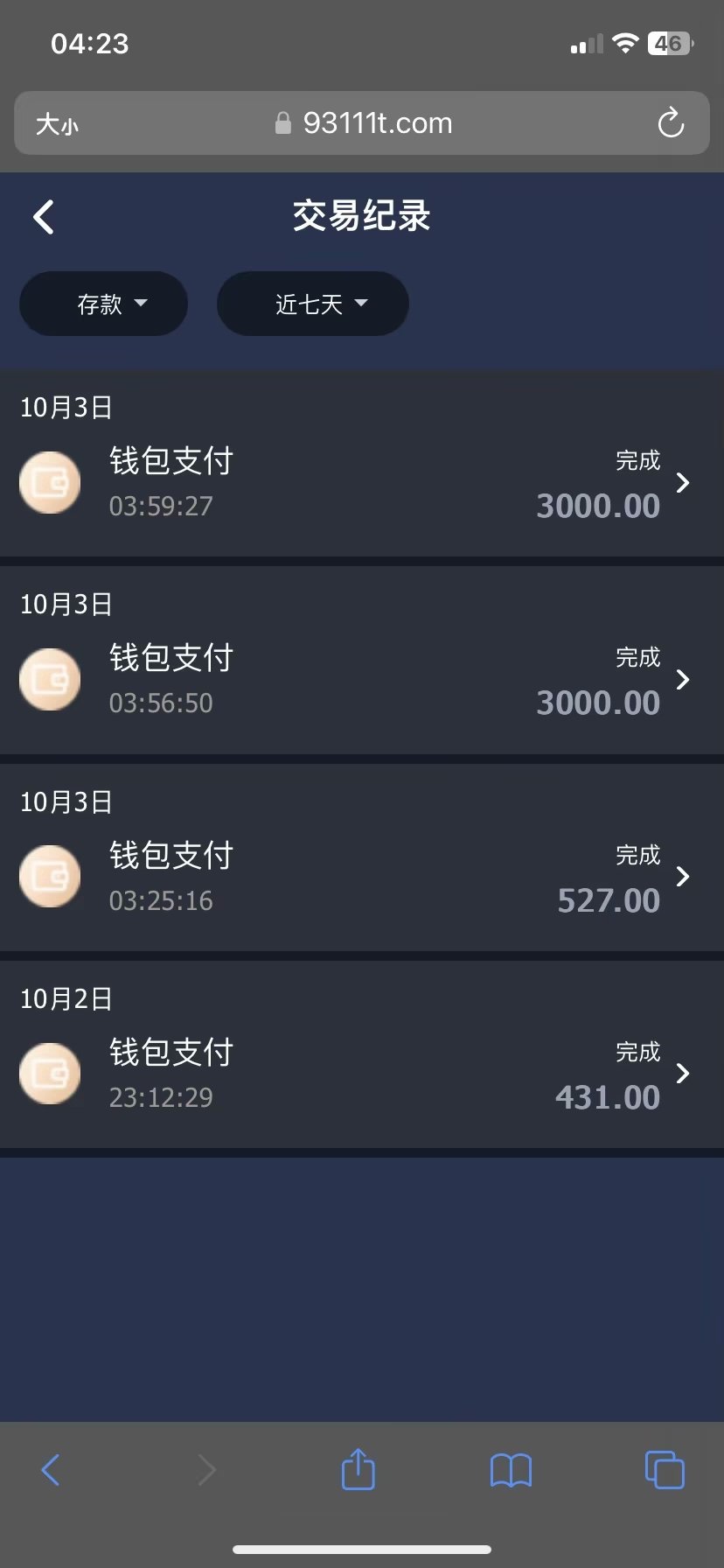
Task: Tap wallet icon of 03:25:16 transaction
Action: [50, 876]
